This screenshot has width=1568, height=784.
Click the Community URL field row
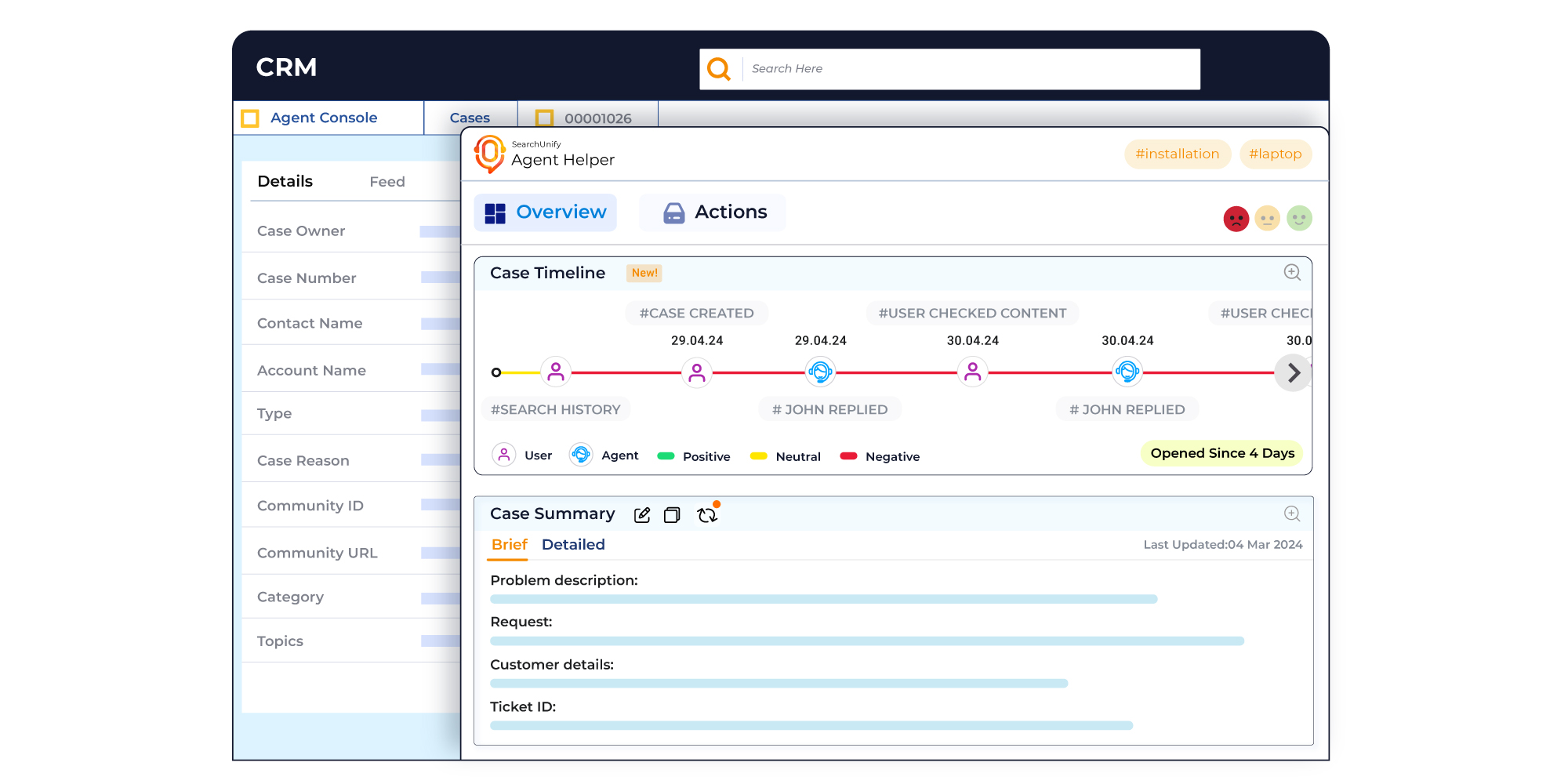[x=351, y=553]
